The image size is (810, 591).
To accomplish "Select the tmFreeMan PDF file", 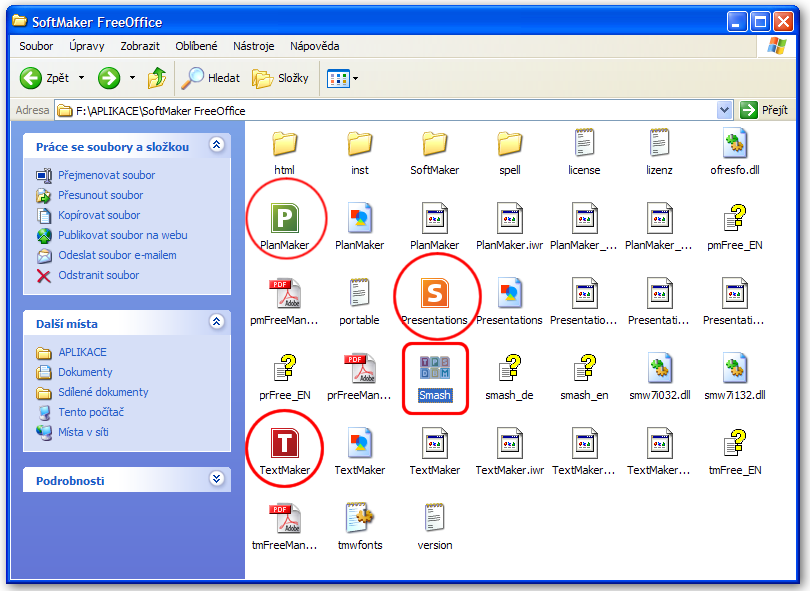I will pyautogui.click(x=284, y=526).
